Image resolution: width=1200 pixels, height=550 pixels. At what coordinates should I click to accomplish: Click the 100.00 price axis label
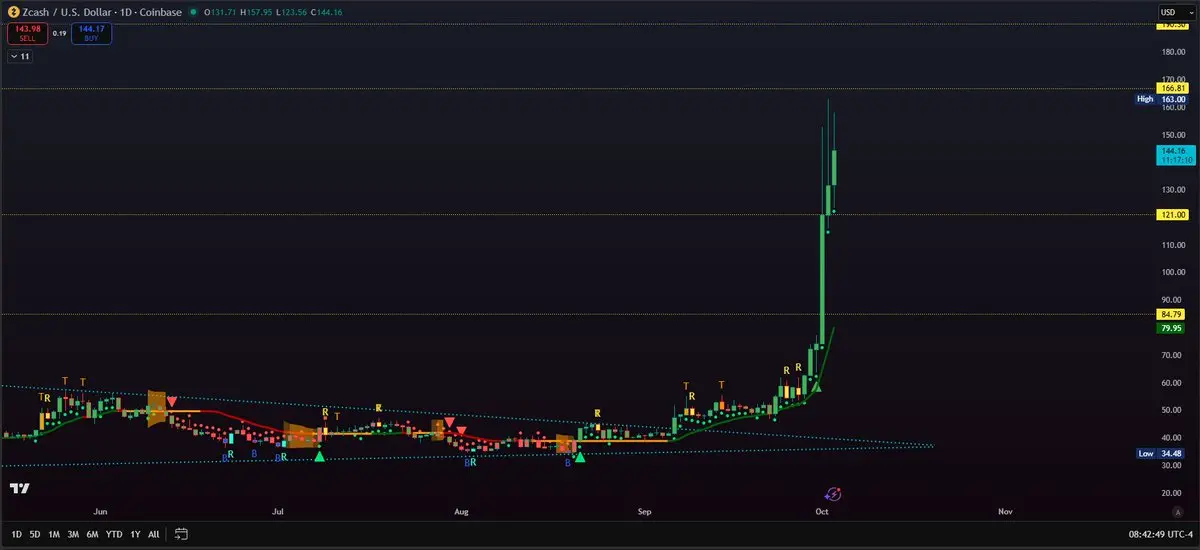point(1174,273)
